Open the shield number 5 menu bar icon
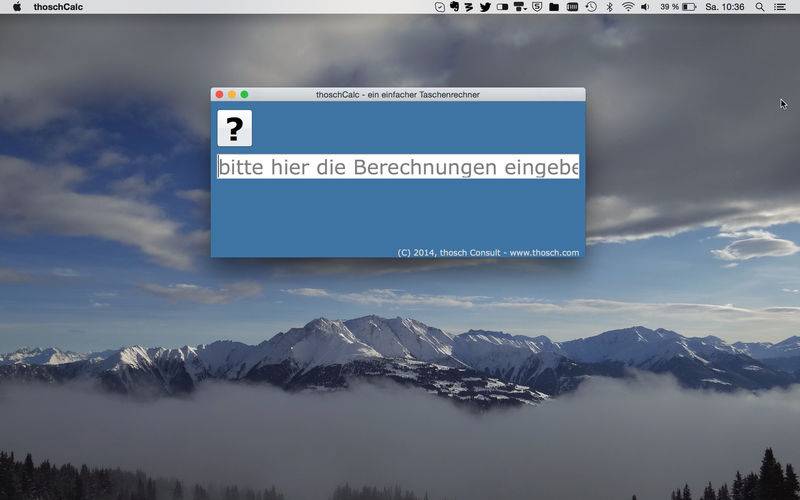The height and width of the screenshot is (500, 800). coord(537,7)
